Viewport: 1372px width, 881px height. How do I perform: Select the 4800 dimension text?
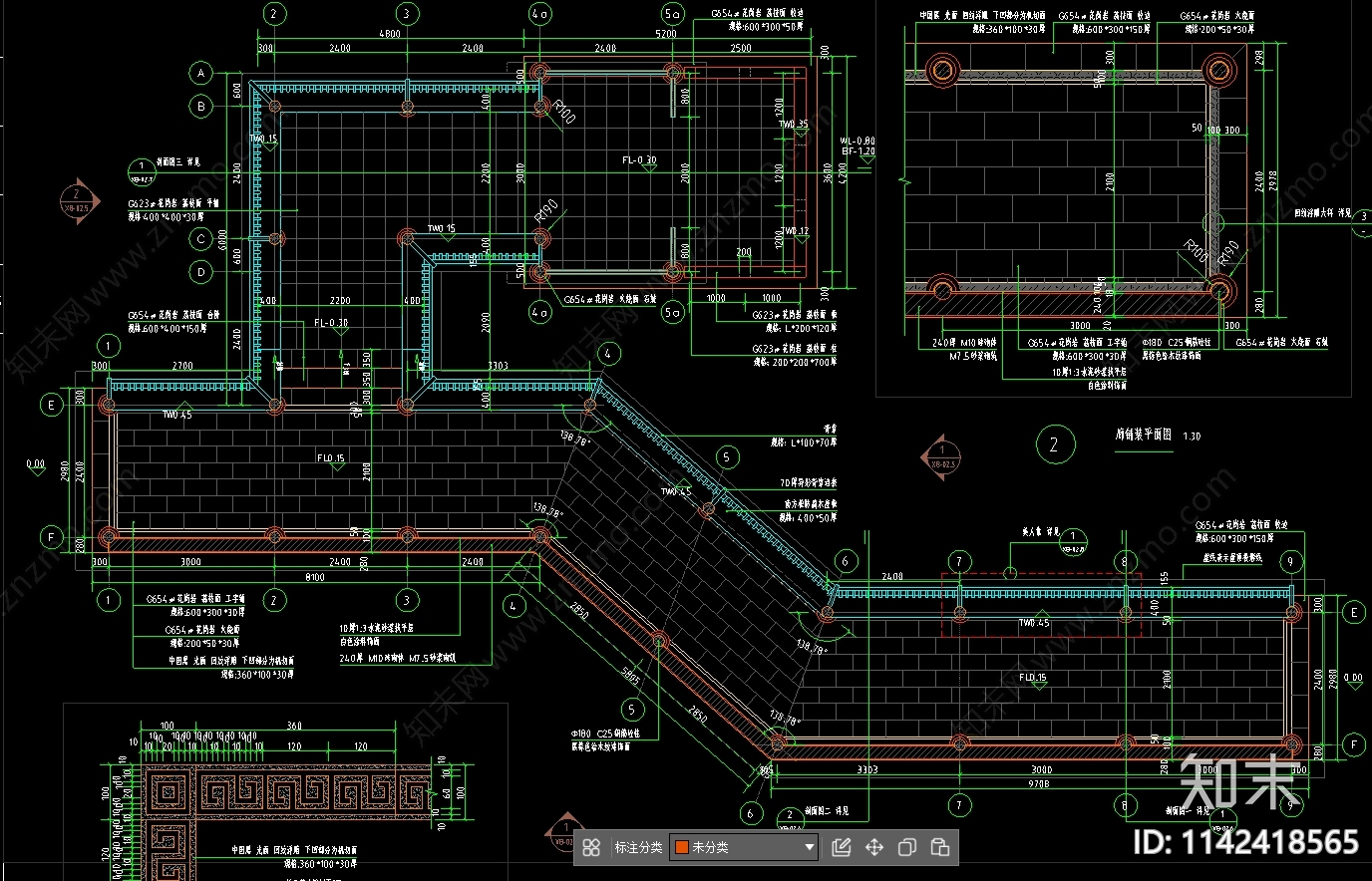(389, 34)
